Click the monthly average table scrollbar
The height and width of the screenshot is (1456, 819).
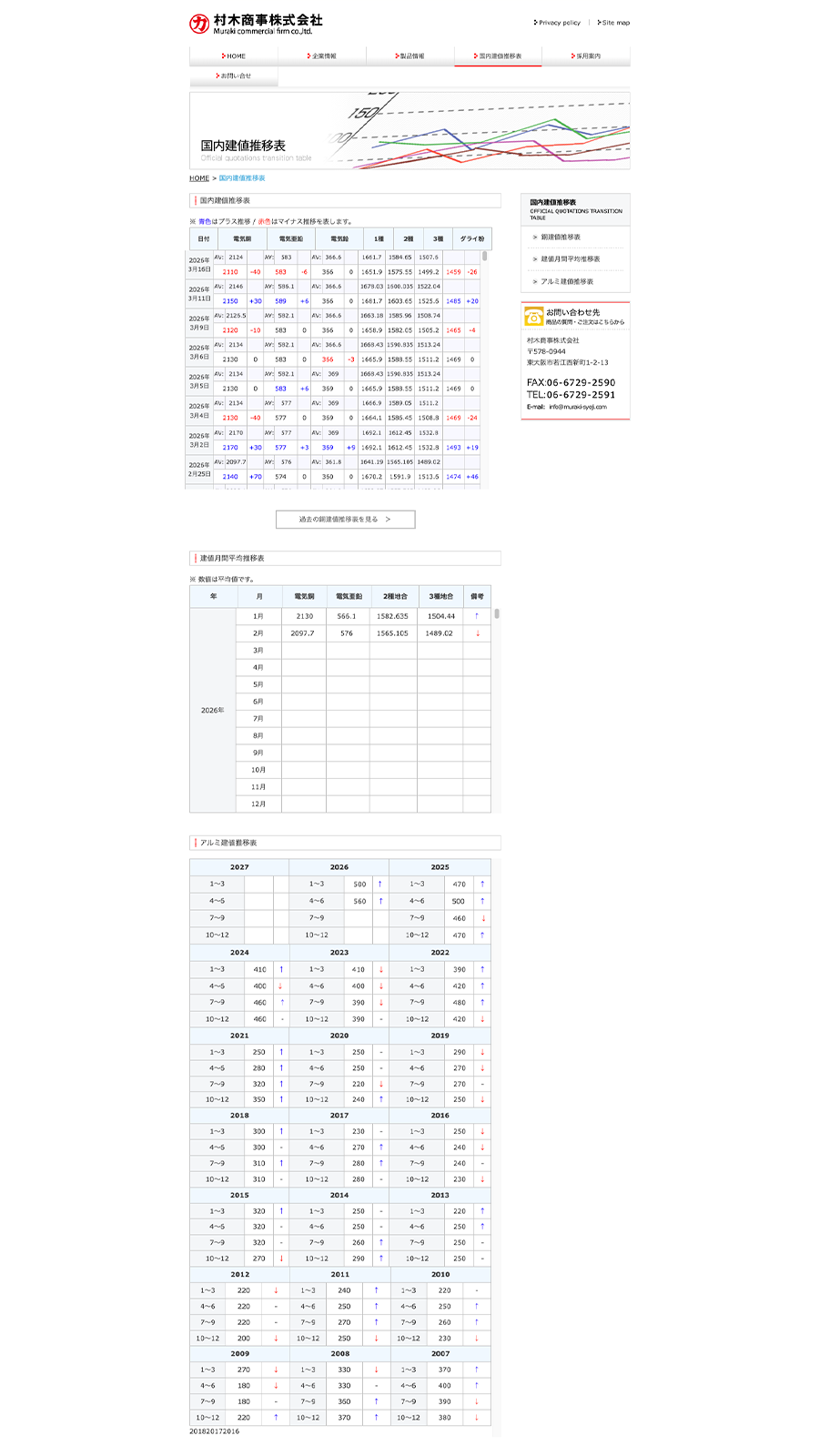click(496, 614)
